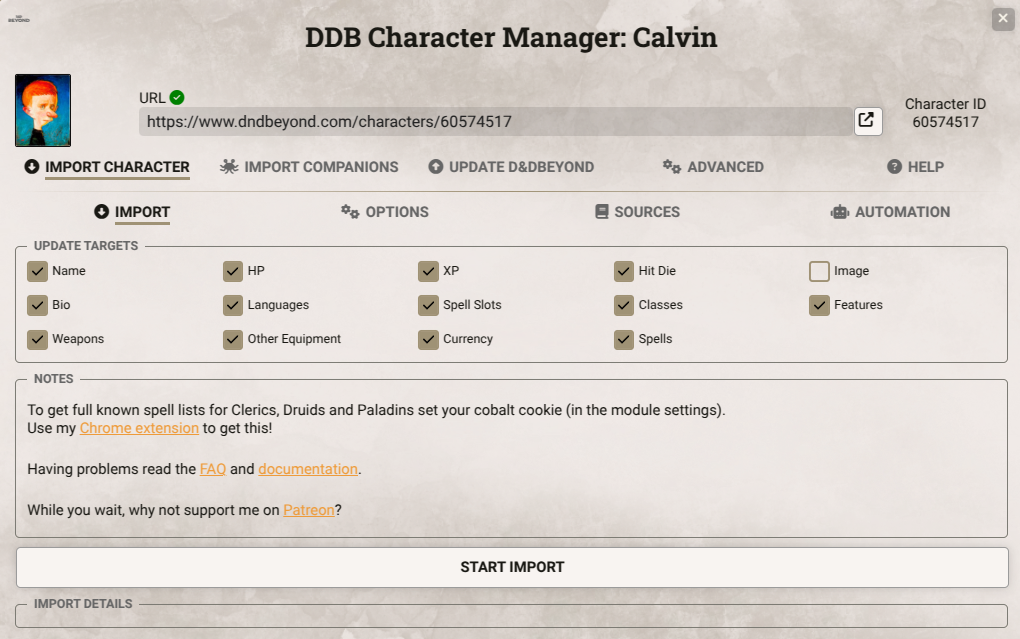Screen dimensions: 1020x639
Task: Click the 'URL' label text
Action: (x=152, y=98)
